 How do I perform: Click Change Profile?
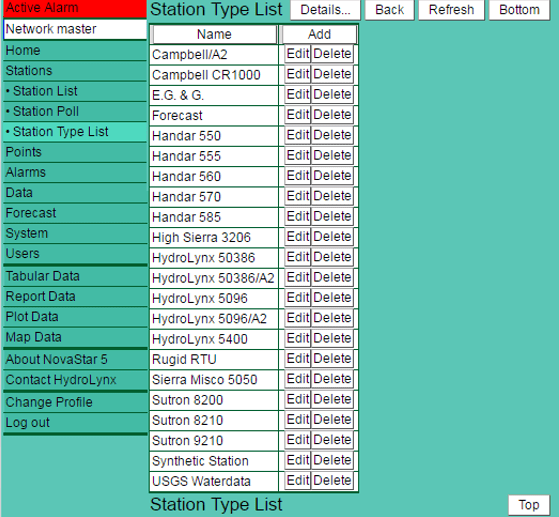[75, 402]
